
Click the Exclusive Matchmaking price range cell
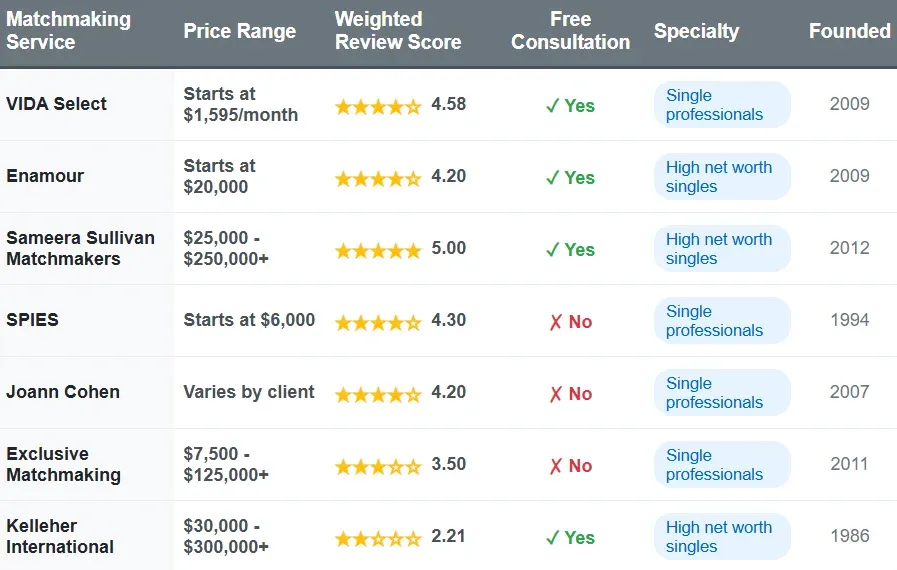point(226,464)
